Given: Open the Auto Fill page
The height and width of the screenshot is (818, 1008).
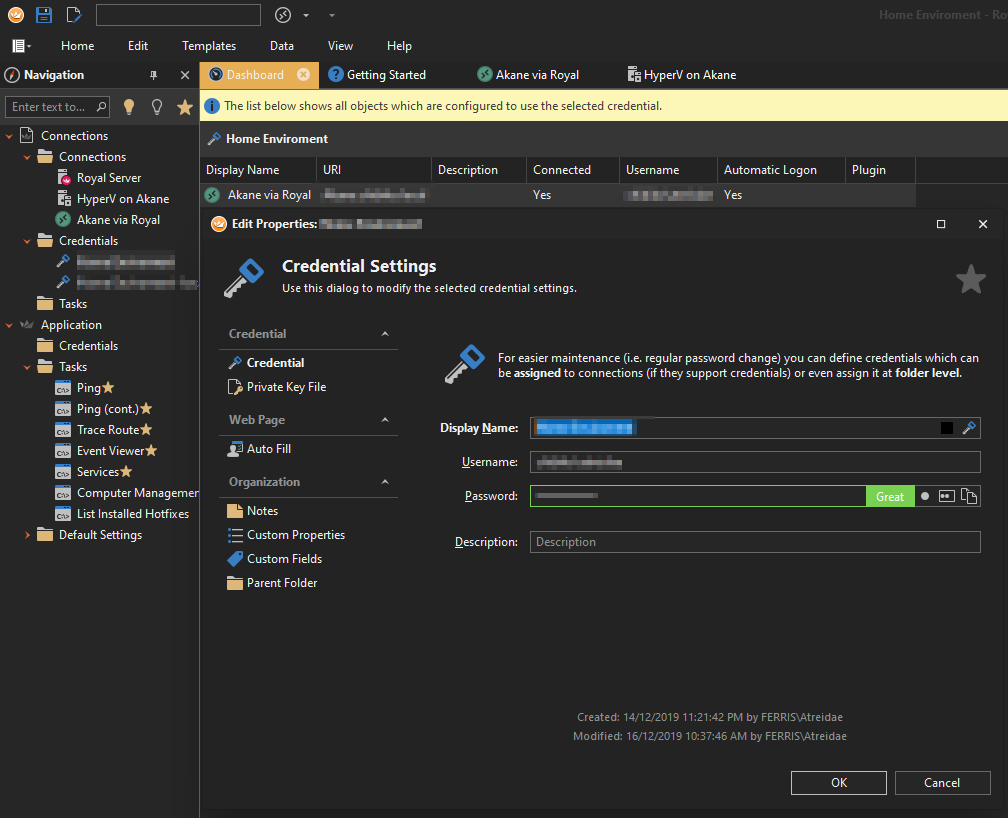Looking at the screenshot, I should [269, 449].
